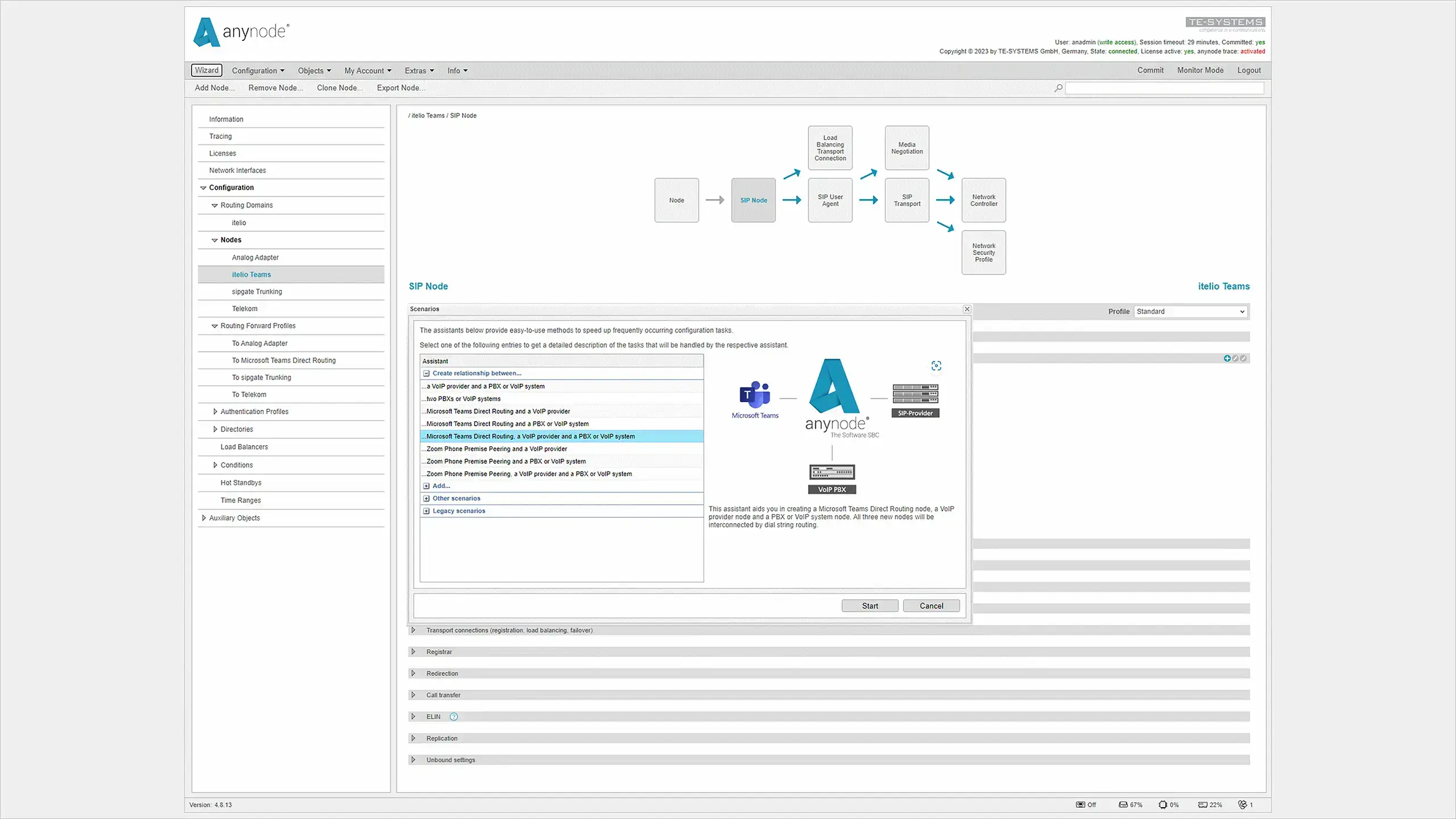This screenshot has height=819, width=1456.
Task: Open the Extras menu
Action: click(419, 71)
